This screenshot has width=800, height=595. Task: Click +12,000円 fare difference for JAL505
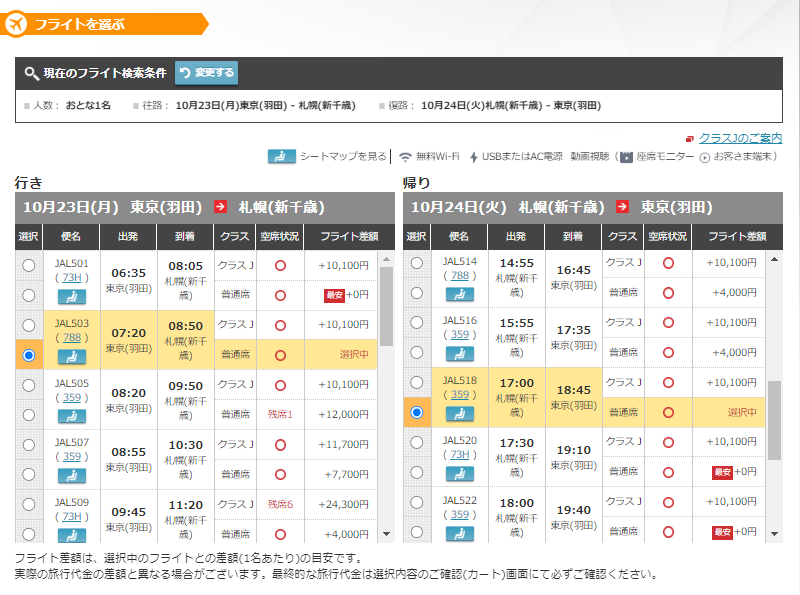(343, 414)
